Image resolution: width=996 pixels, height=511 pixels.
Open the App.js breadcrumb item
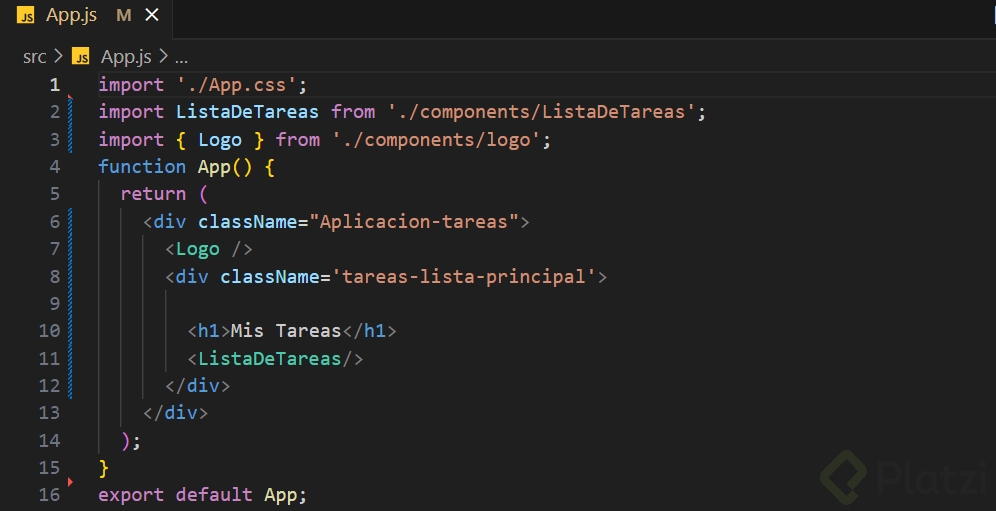pyautogui.click(x=126, y=57)
